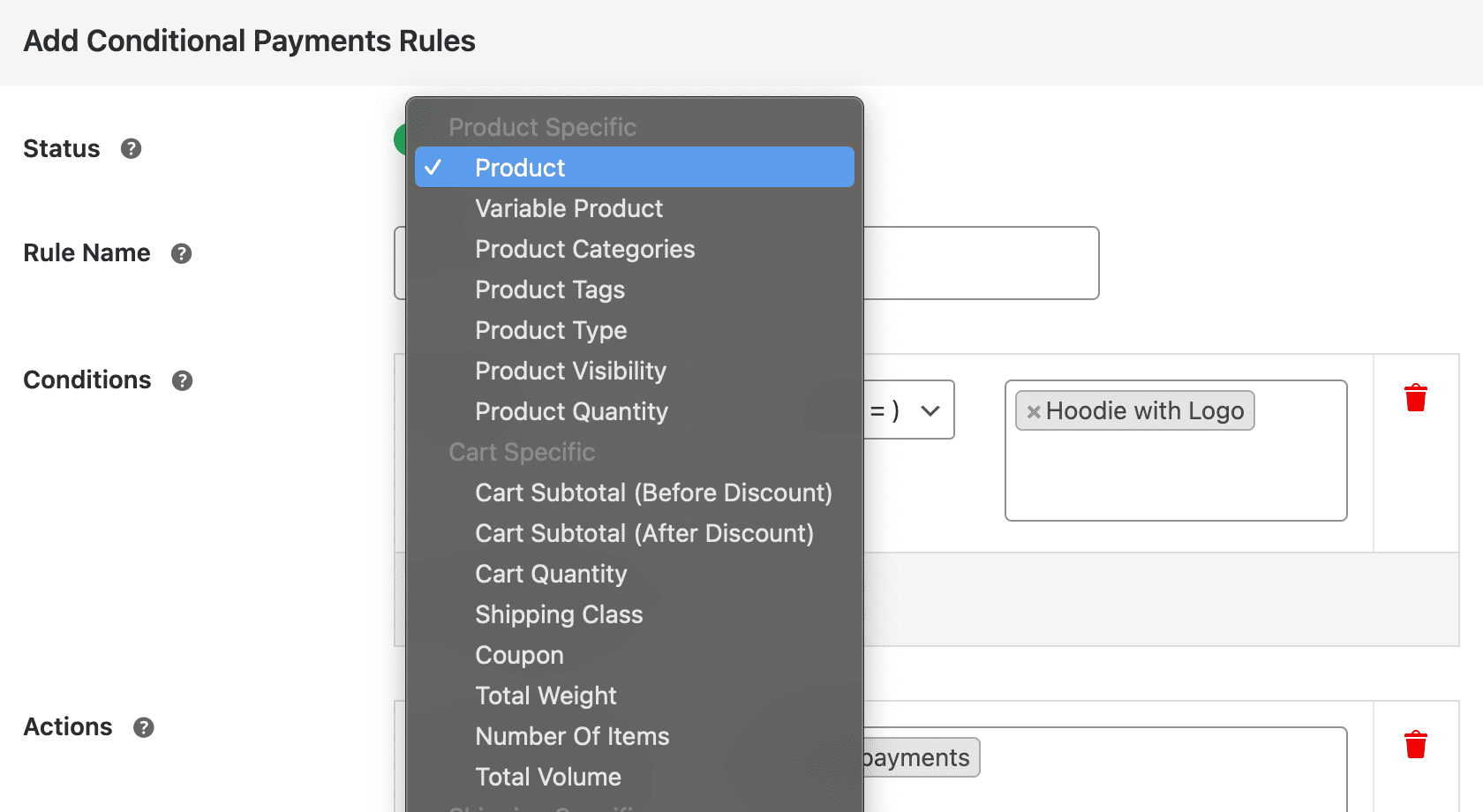
Task: Select the Product Tags option
Action: pyautogui.click(x=550, y=289)
